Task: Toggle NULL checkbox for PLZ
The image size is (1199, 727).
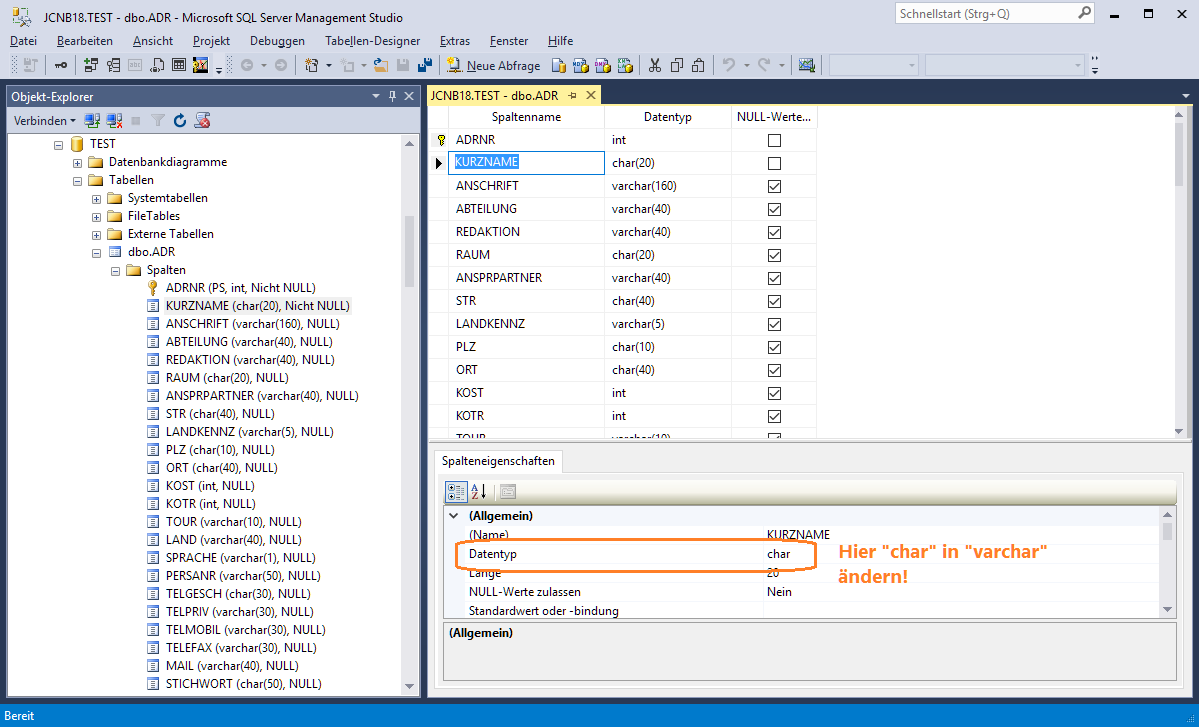Action: [x=774, y=346]
